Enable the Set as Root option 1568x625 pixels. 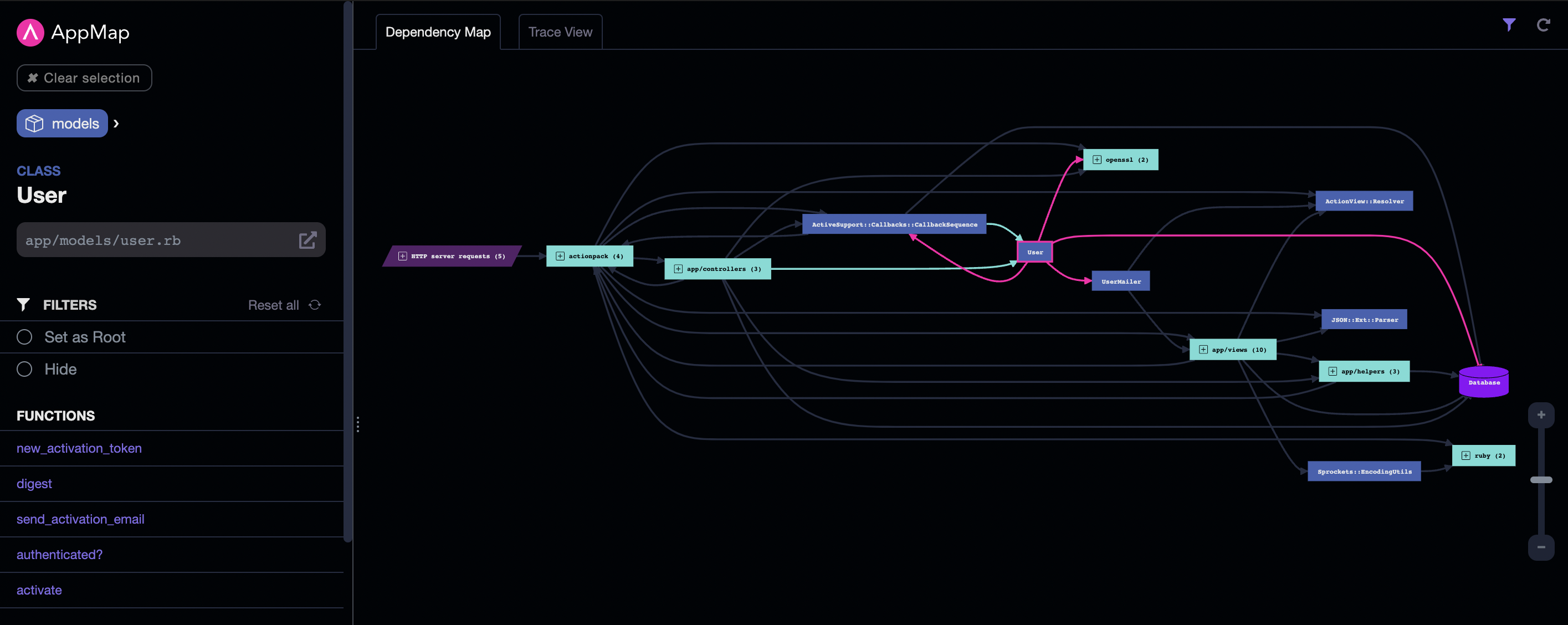click(x=24, y=337)
